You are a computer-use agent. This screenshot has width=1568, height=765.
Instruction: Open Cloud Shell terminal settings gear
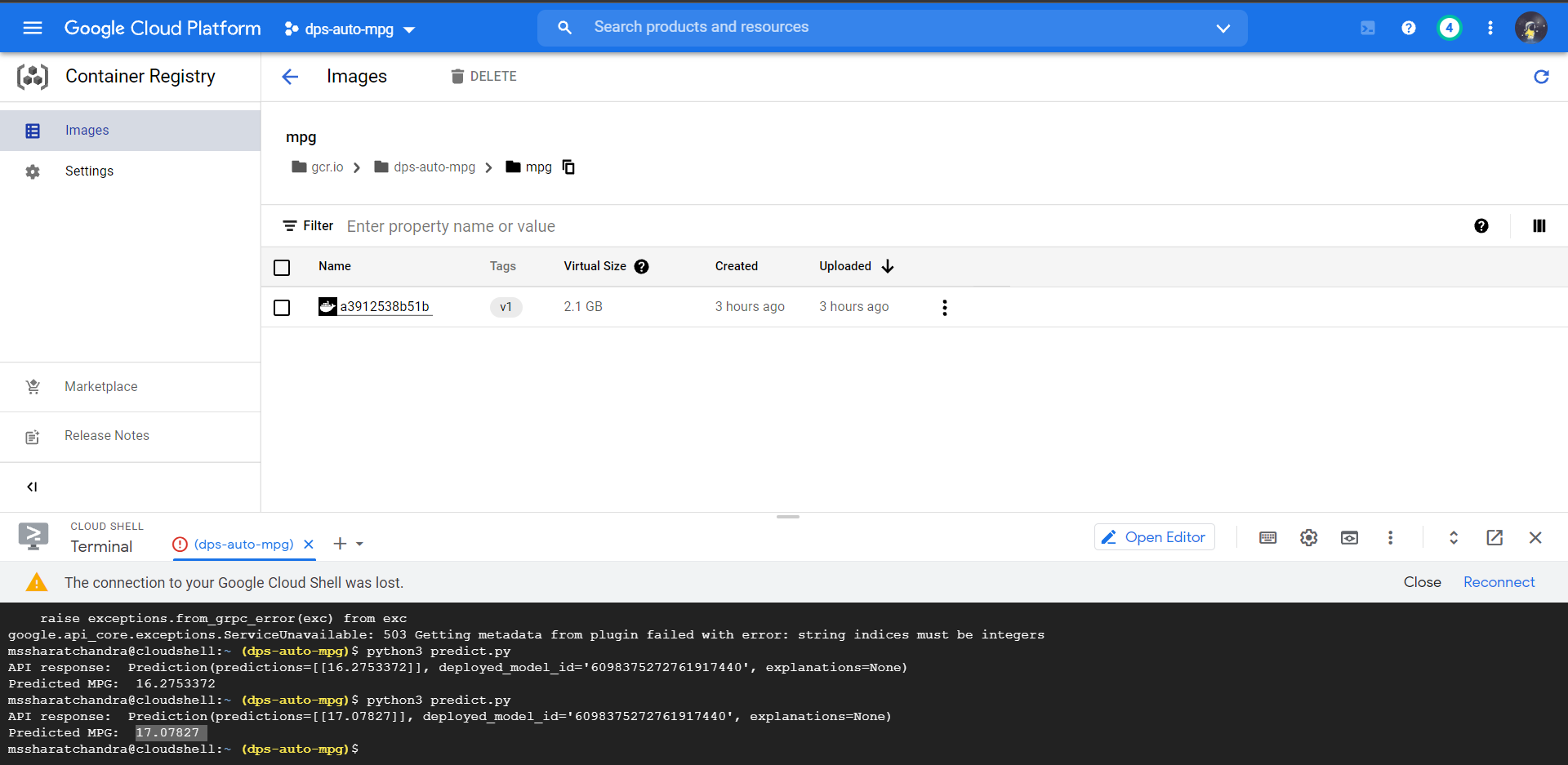tap(1308, 537)
